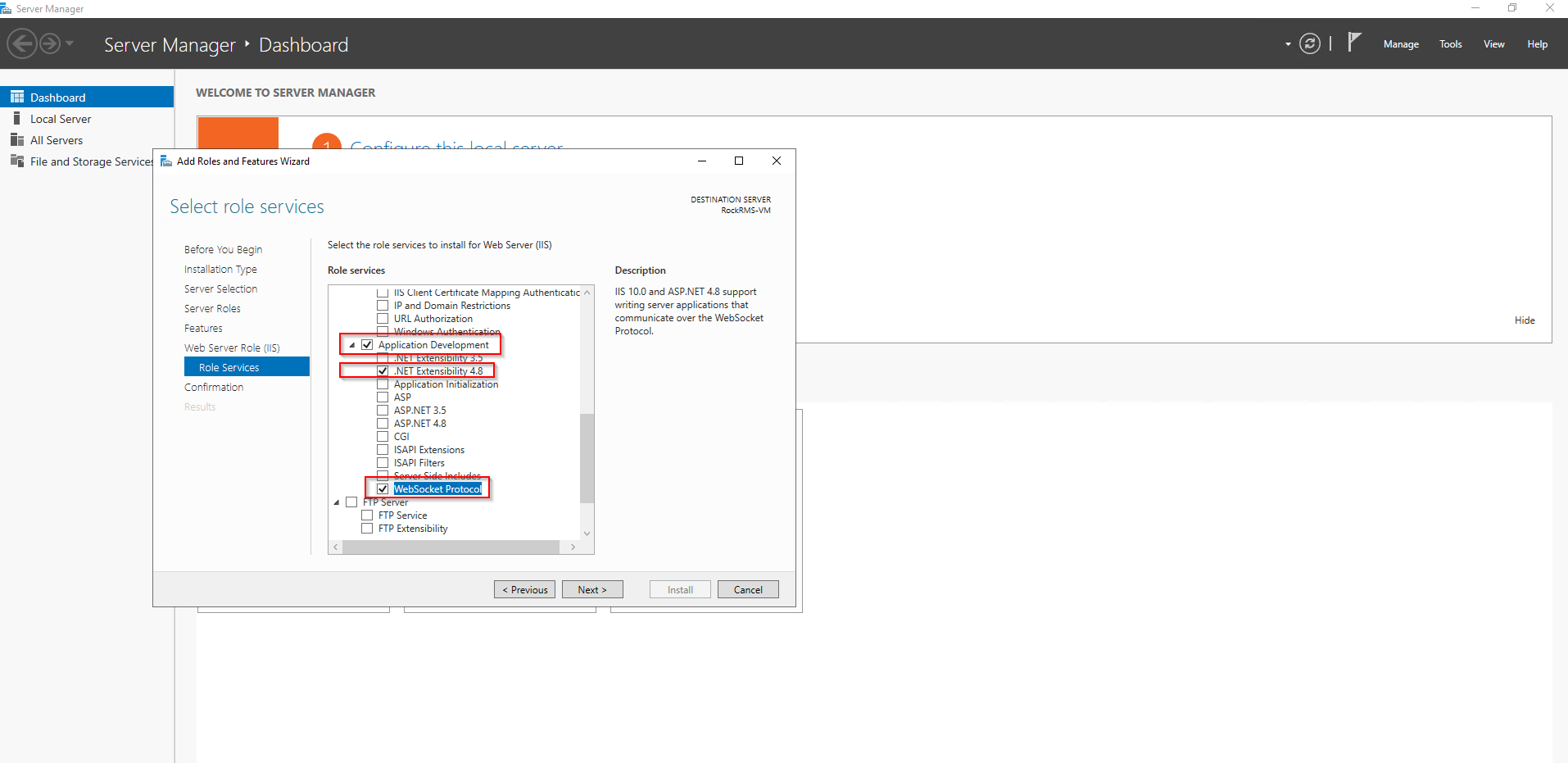Click the role services vertical scrollbar thumb

[x=587, y=457]
